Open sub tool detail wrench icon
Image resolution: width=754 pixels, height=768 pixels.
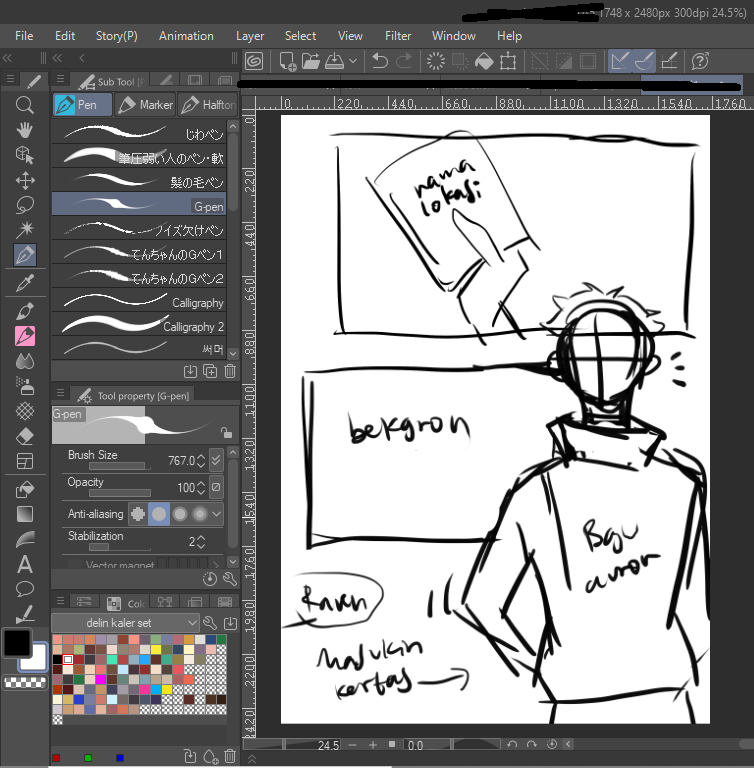point(230,579)
